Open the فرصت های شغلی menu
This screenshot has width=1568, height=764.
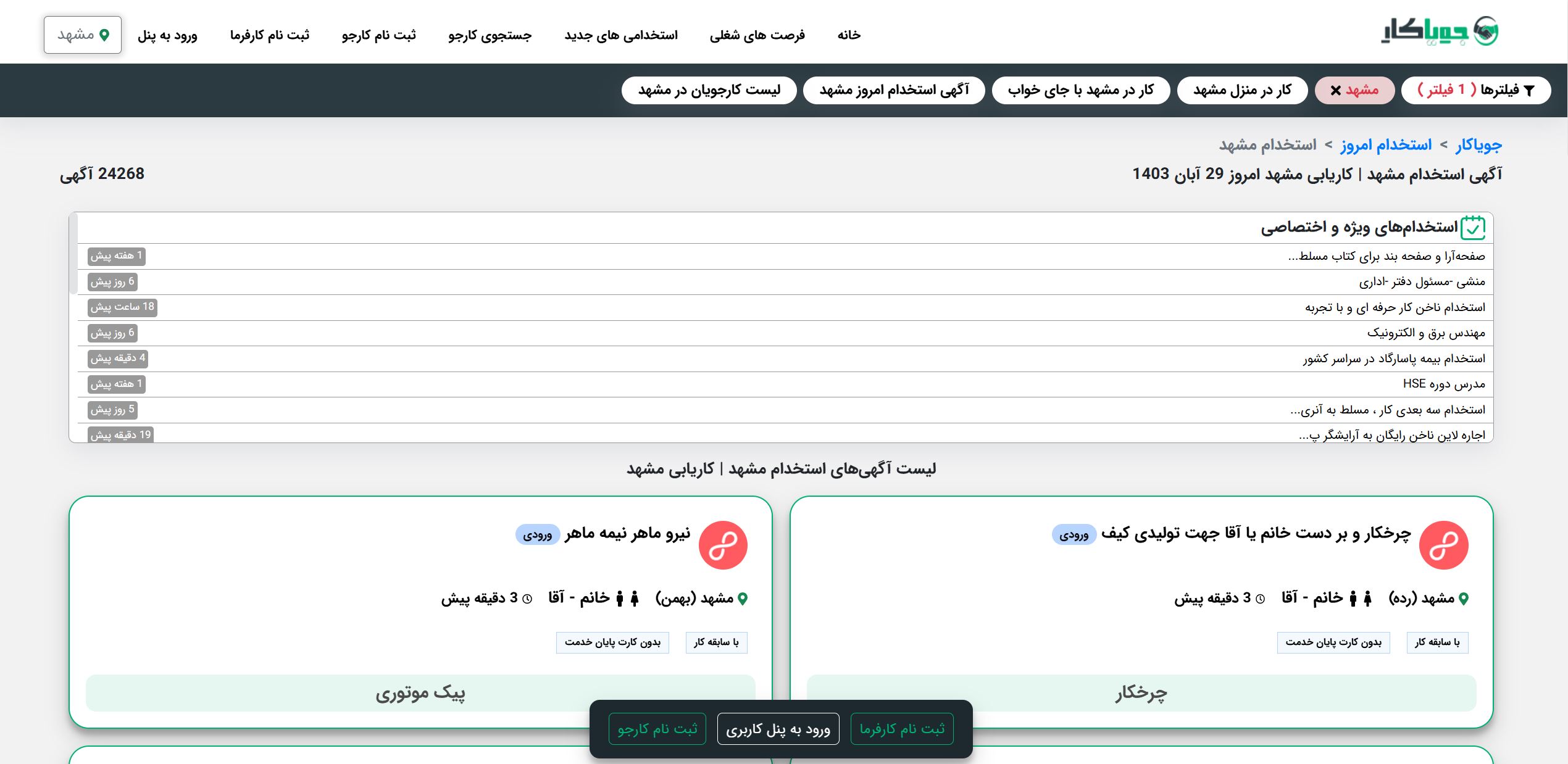pos(757,35)
